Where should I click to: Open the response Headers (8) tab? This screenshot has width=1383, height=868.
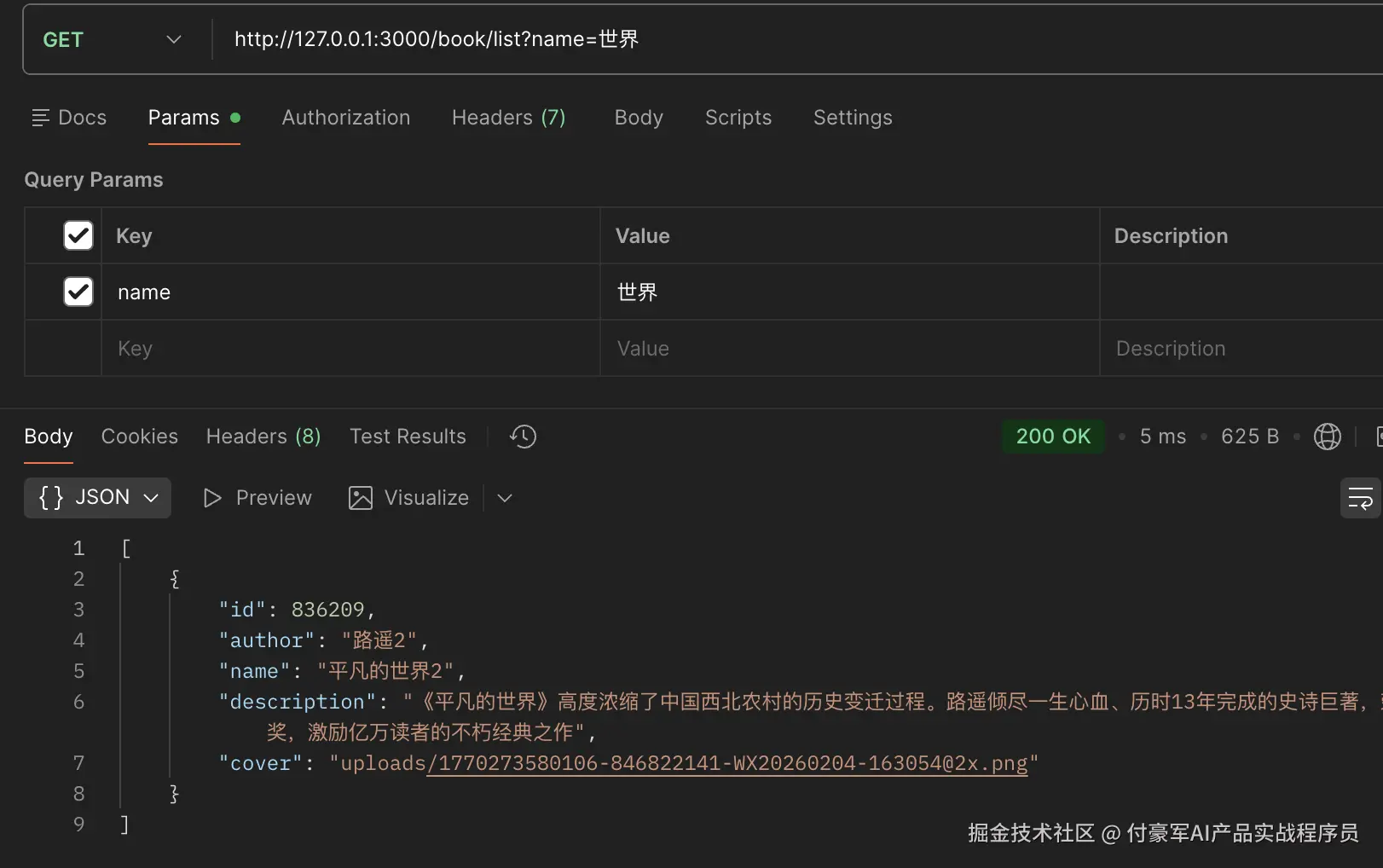pyautogui.click(x=263, y=437)
